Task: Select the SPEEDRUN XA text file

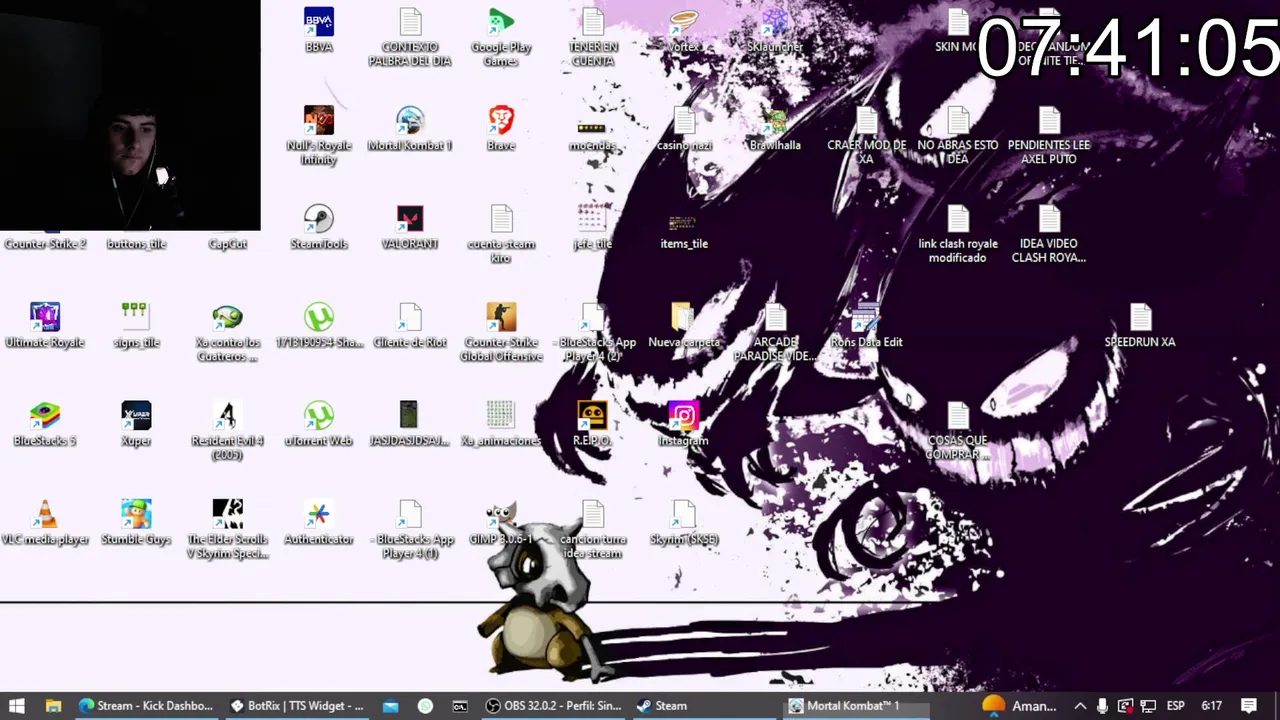Action: pyautogui.click(x=1140, y=325)
